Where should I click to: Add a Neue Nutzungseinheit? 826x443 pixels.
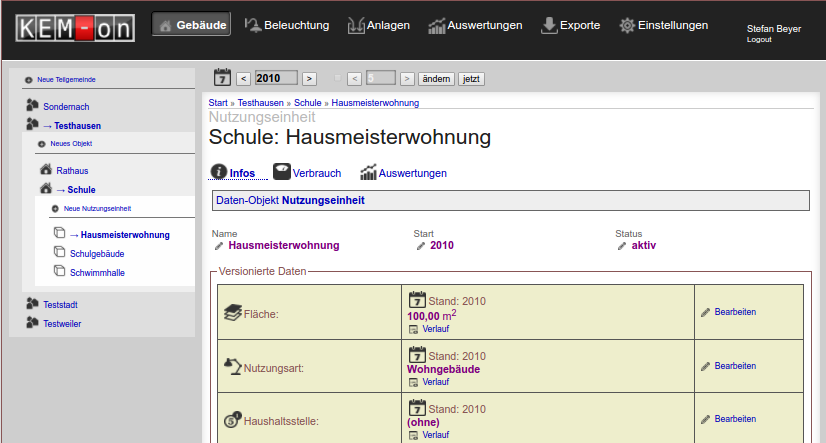(x=97, y=209)
